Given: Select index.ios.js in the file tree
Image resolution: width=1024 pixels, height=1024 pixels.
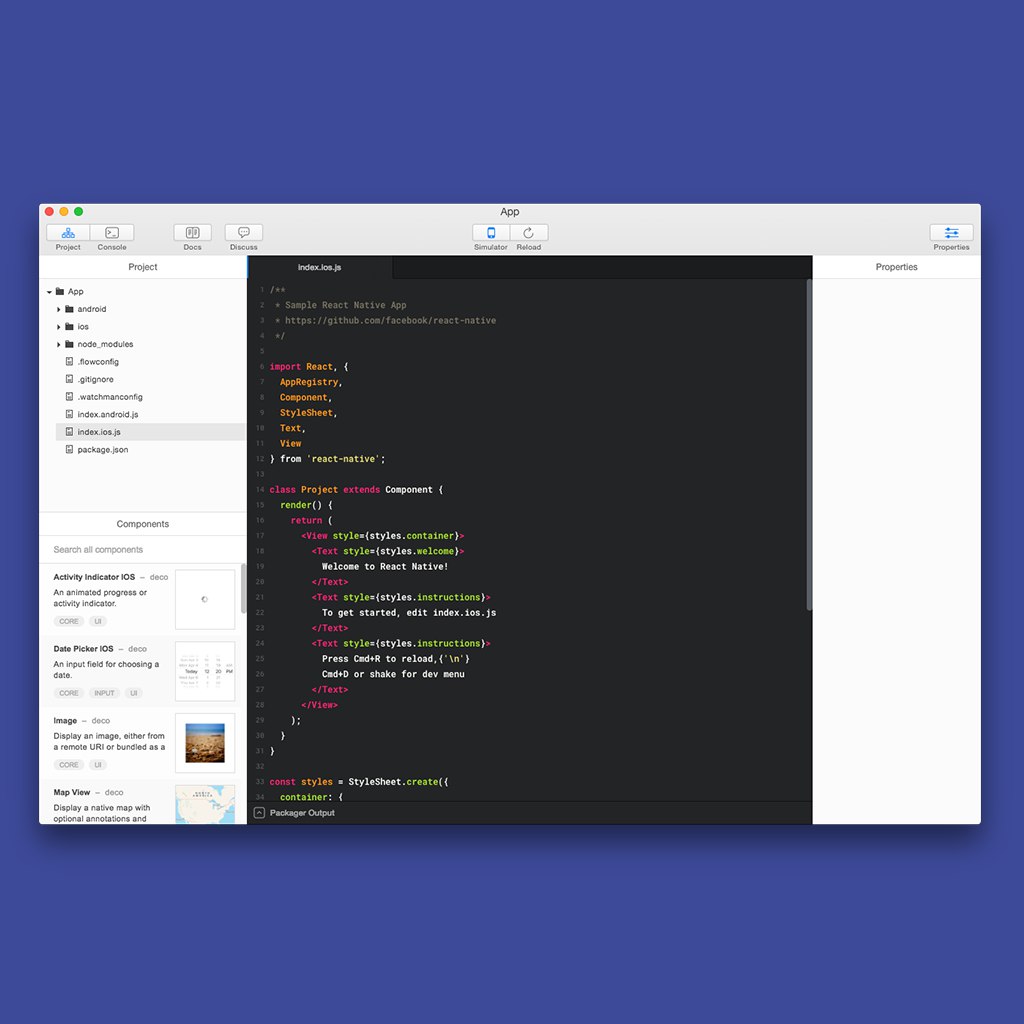Looking at the screenshot, I should coord(150,432).
